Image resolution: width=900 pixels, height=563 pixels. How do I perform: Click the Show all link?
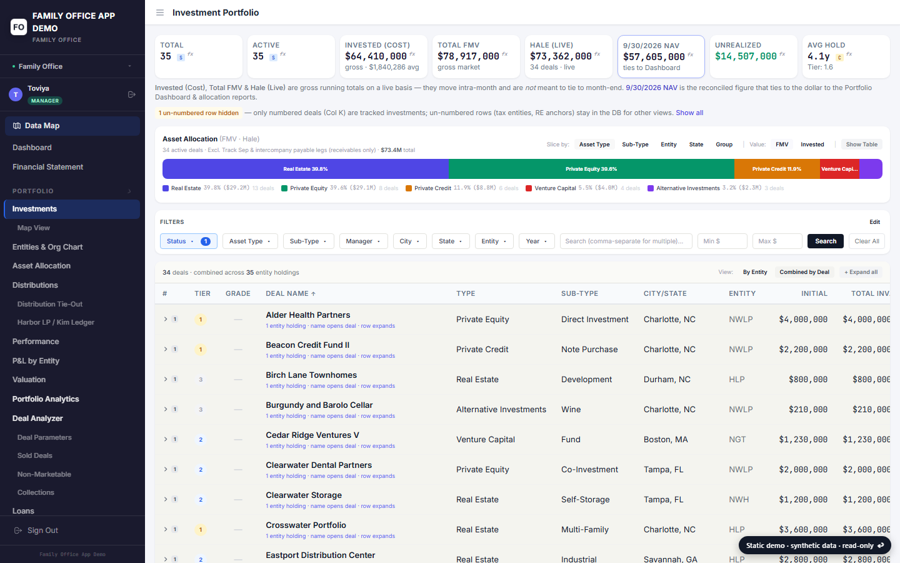[x=689, y=113]
